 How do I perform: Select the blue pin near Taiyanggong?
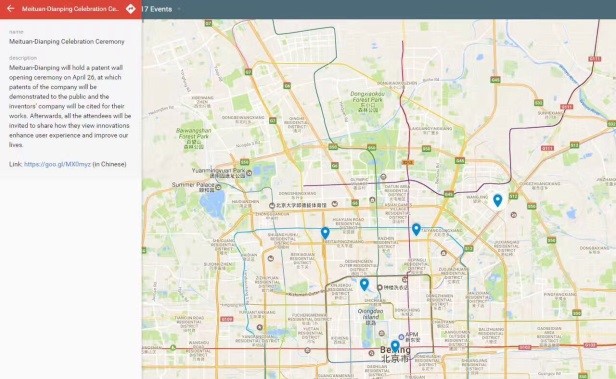(416, 229)
